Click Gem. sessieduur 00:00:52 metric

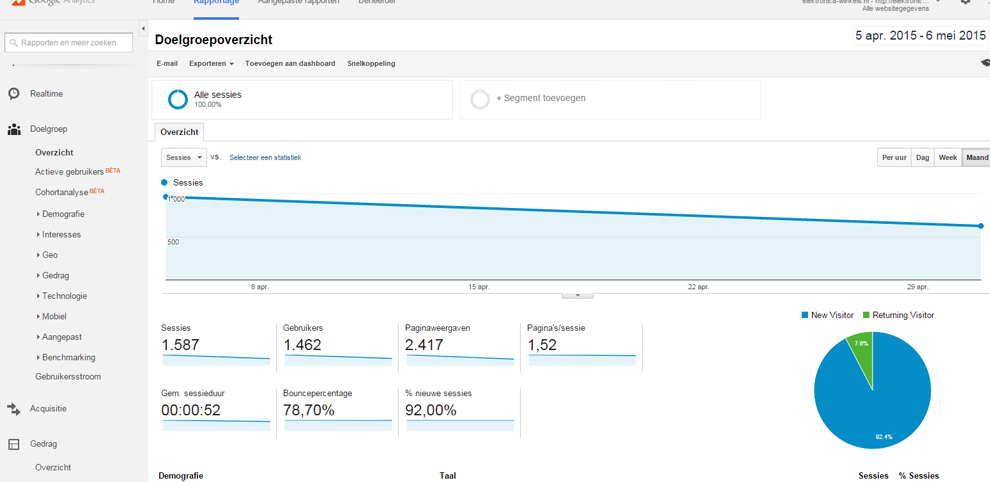tap(217, 410)
